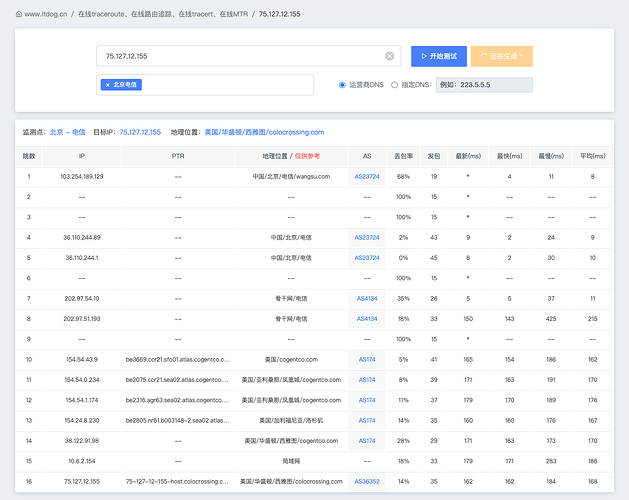629x500 pixels.
Task: Open AS174 link for 154.54.43.9
Action: click(367, 360)
